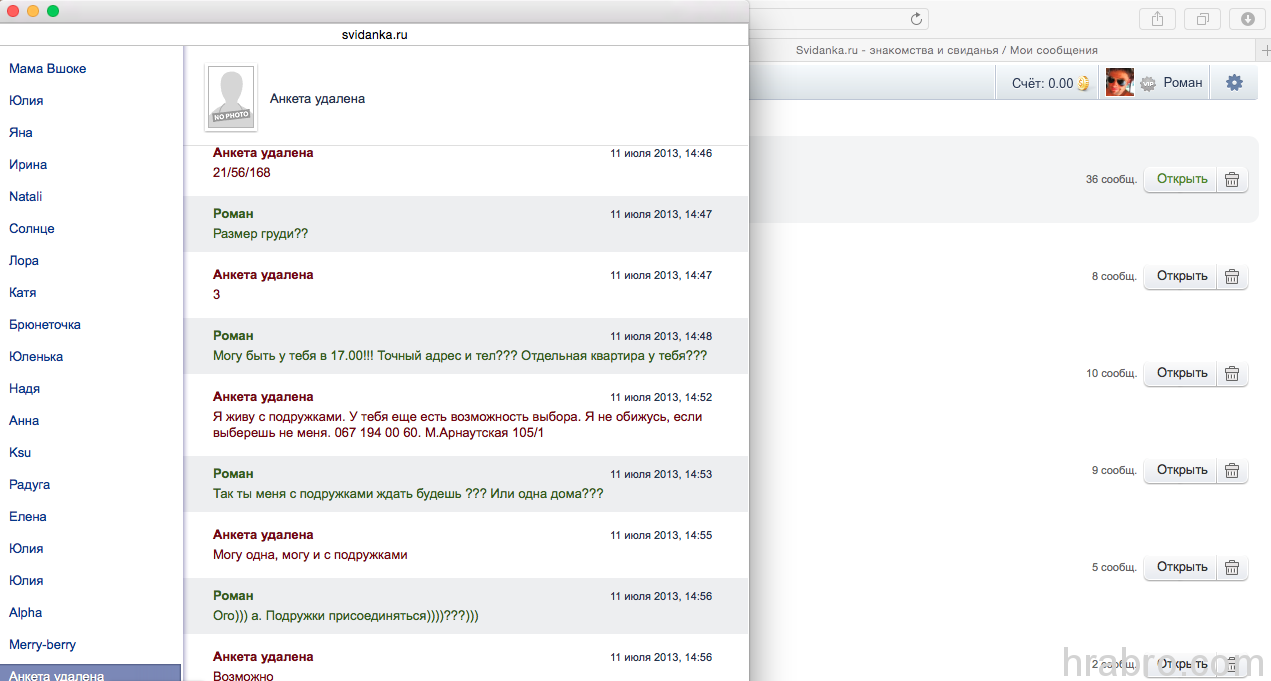Click timestamp 11 июля 2013, 14:52
The image size is (1271, 681).
click(661, 398)
